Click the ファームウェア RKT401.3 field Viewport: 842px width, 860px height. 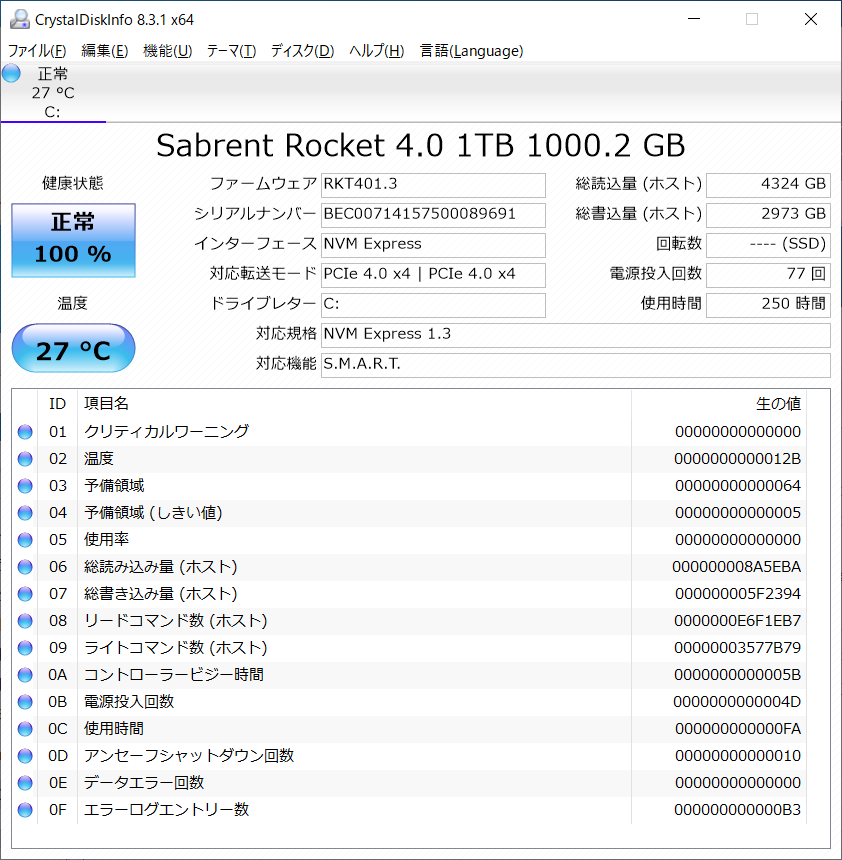click(x=433, y=185)
